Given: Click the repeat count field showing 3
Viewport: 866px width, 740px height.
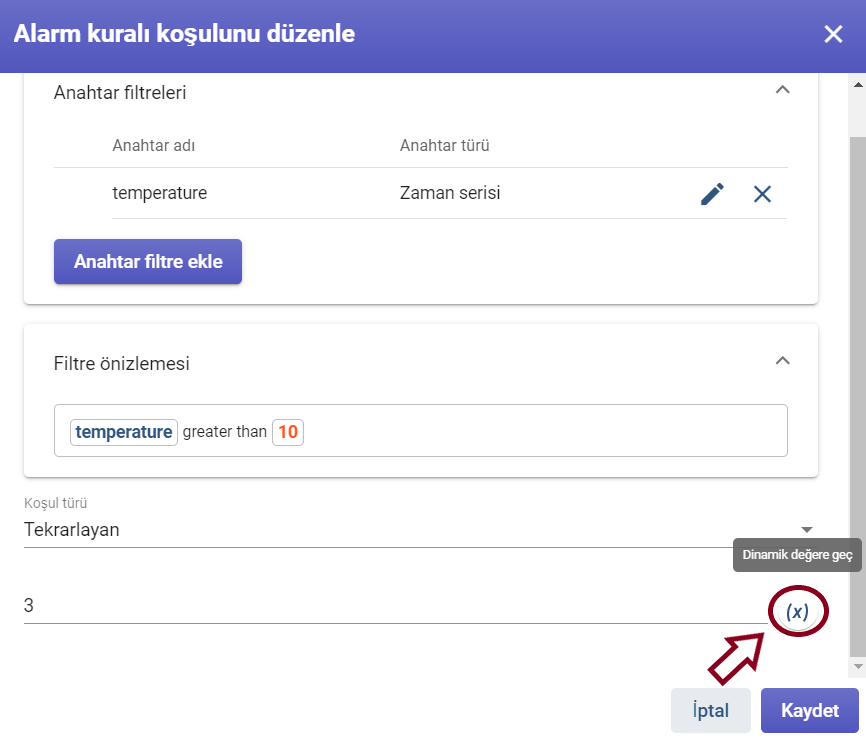Looking at the screenshot, I should [395, 606].
